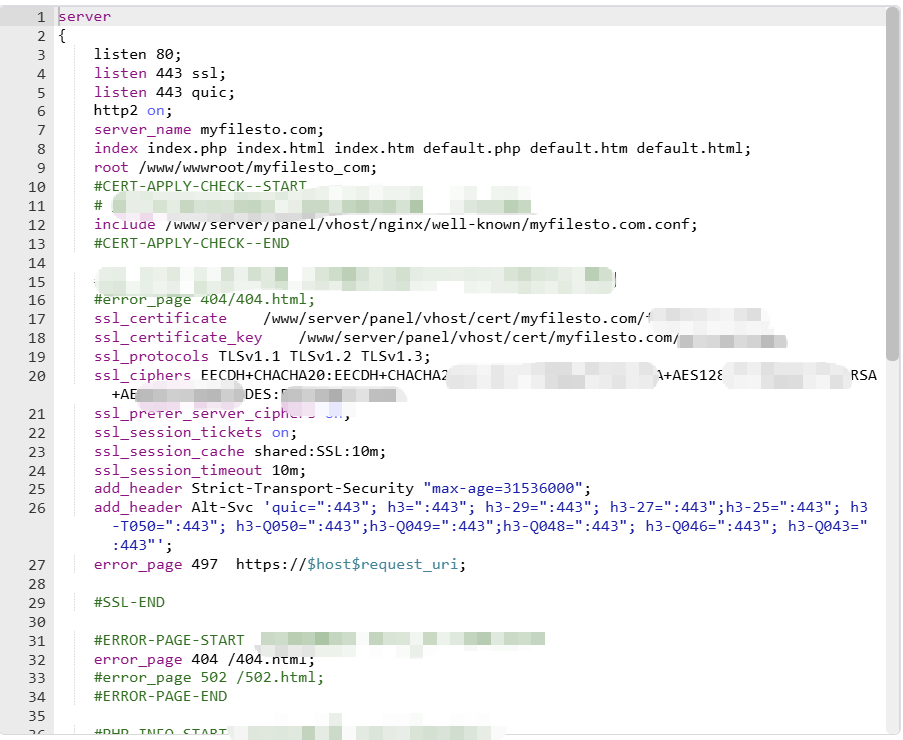Click line number 1 in the gutter

[39, 17]
